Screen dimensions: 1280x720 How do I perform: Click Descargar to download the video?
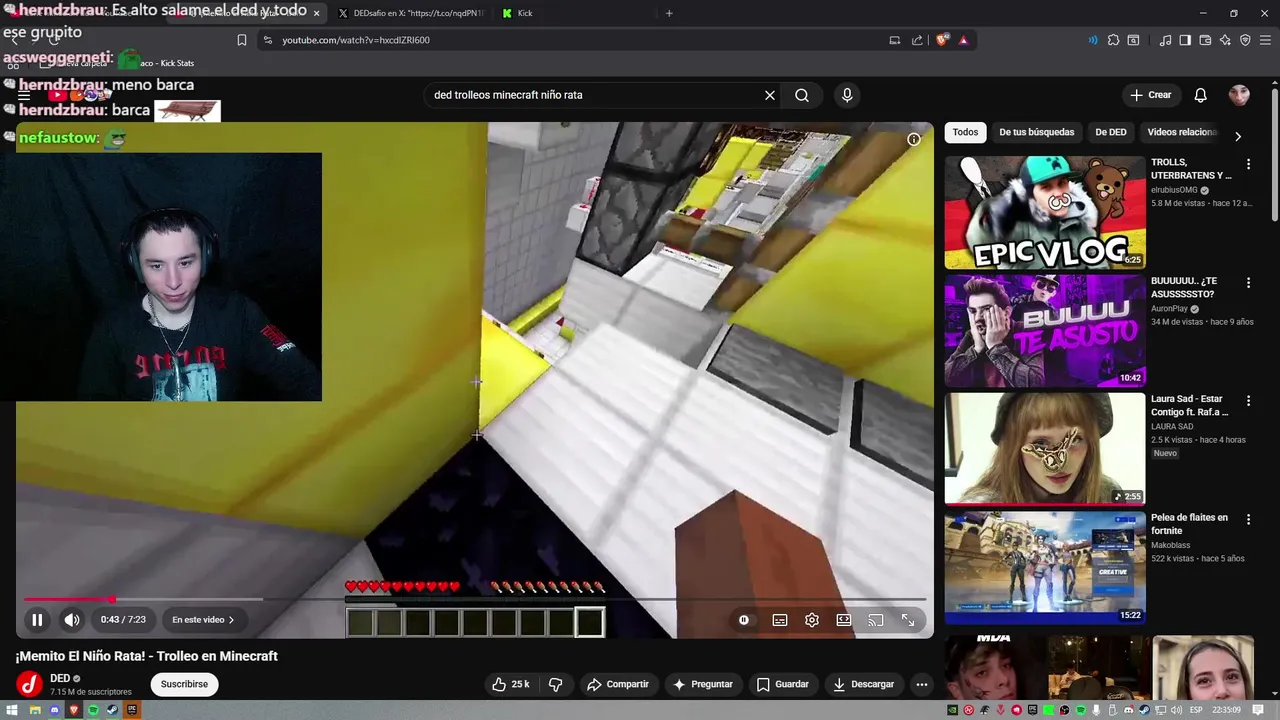864,684
